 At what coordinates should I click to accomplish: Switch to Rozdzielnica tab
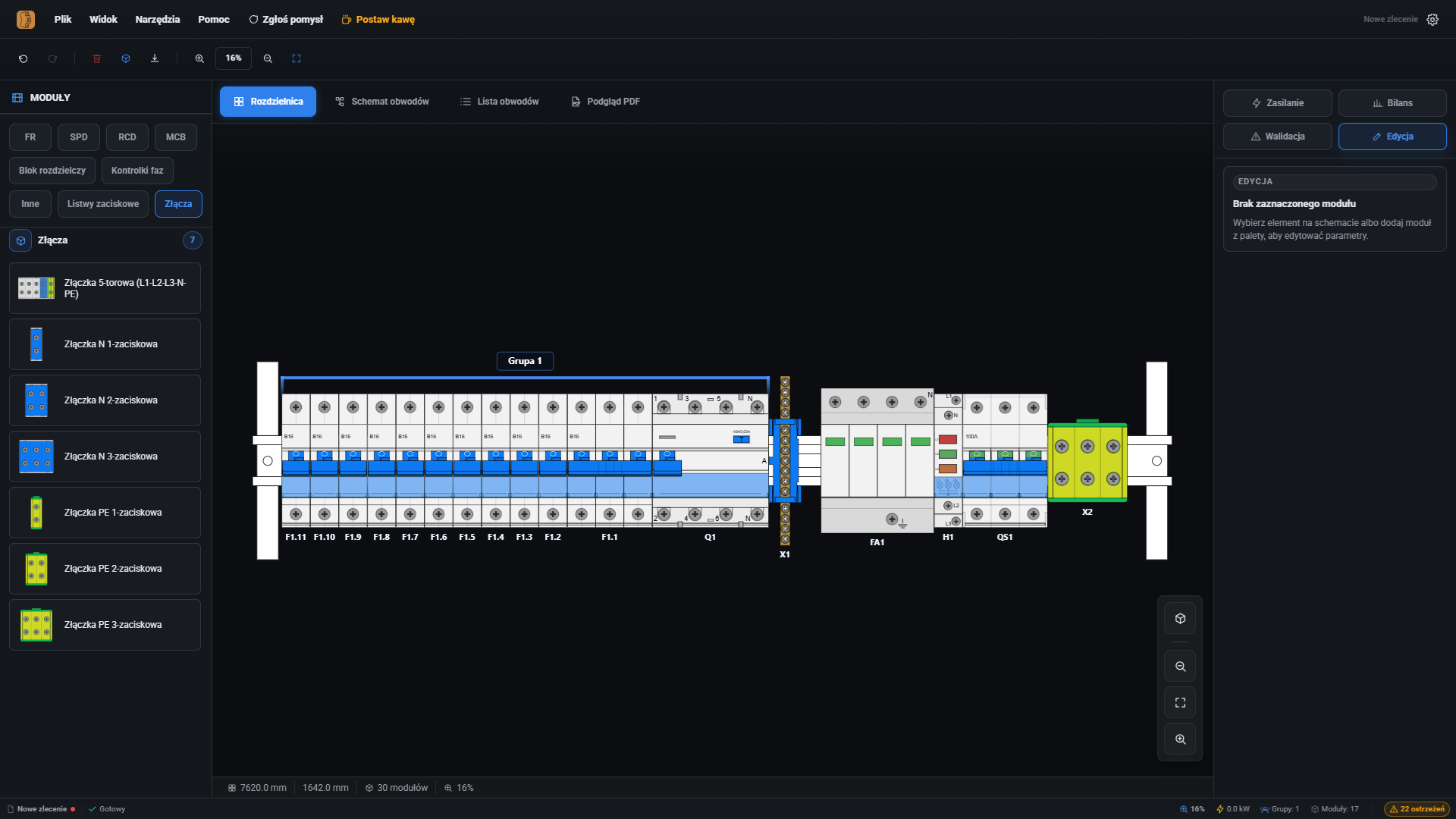point(268,102)
